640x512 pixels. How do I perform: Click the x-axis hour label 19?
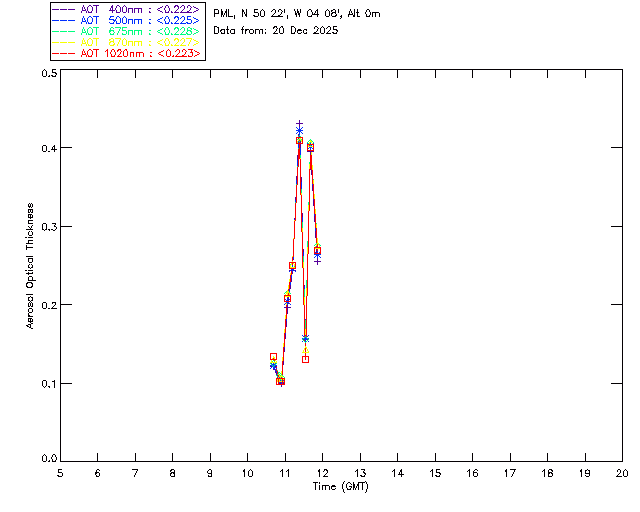pyautogui.click(x=585, y=473)
